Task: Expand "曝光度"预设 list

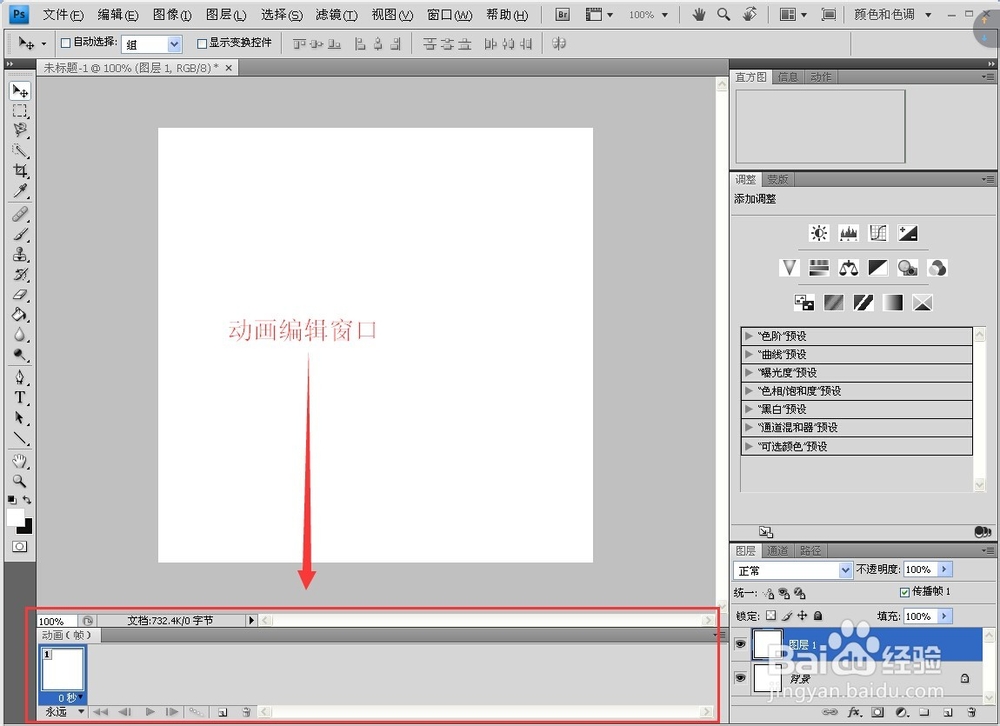Action: (749, 373)
